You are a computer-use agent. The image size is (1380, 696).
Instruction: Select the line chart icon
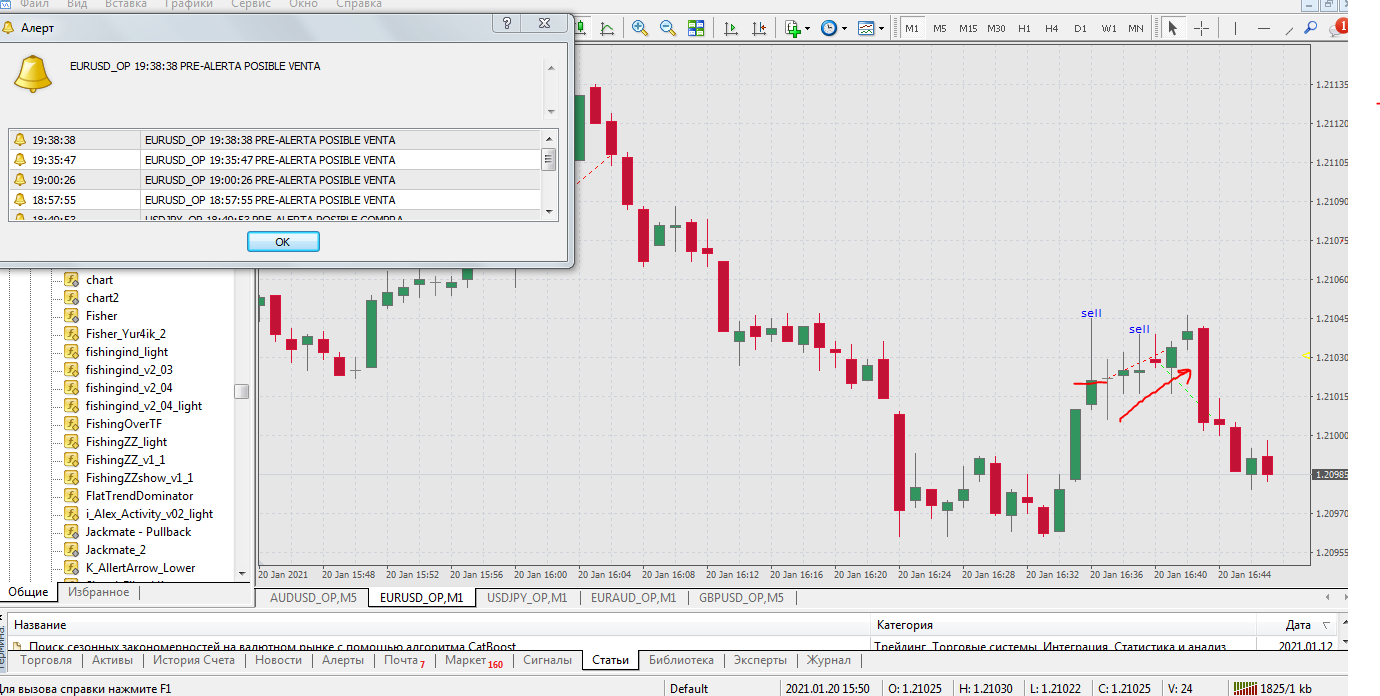click(x=606, y=28)
